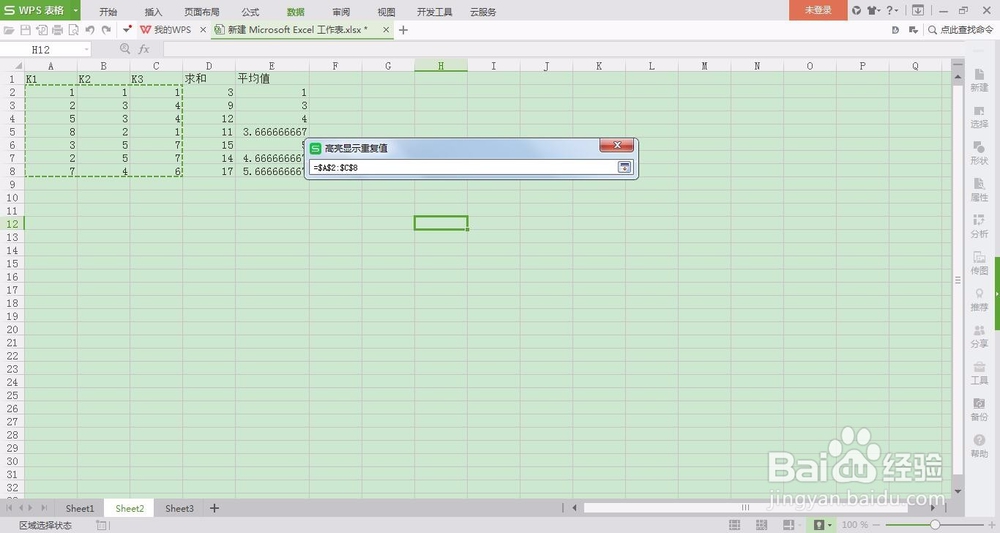Click the 求和 header cell
Image resolution: width=1000 pixels, height=533 pixels.
click(x=209, y=78)
